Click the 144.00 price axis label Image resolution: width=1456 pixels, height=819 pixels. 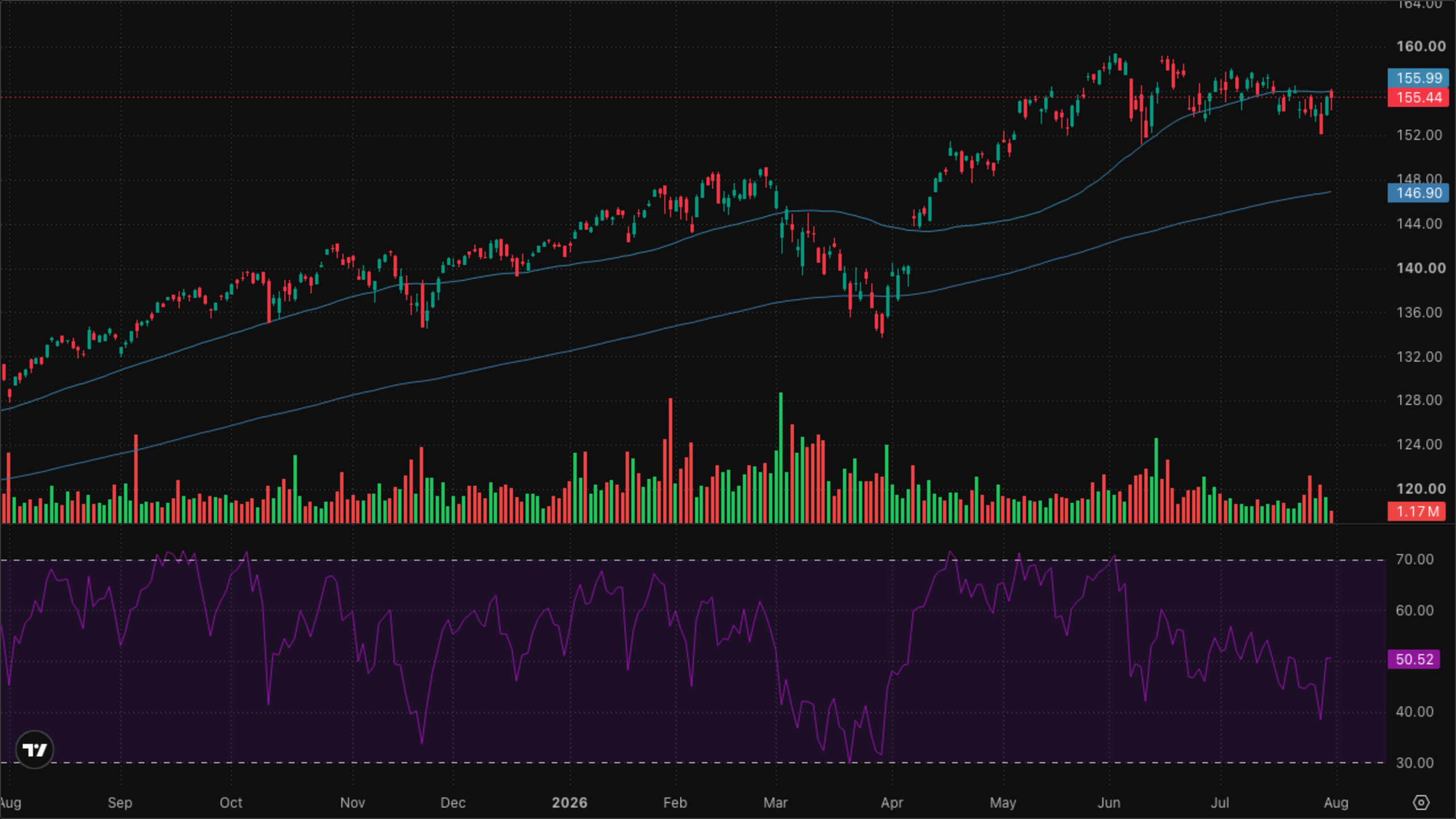pos(1419,224)
